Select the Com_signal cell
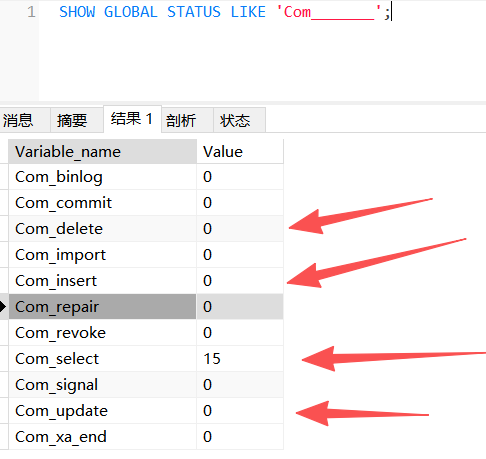 click(x=102, y=385)
